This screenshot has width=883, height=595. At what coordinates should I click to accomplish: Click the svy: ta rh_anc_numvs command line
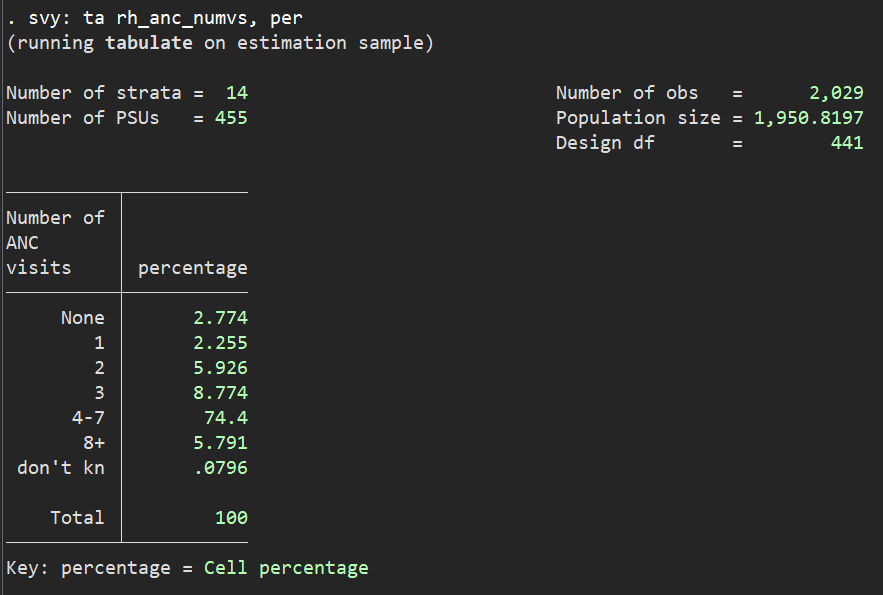(154, 18)
